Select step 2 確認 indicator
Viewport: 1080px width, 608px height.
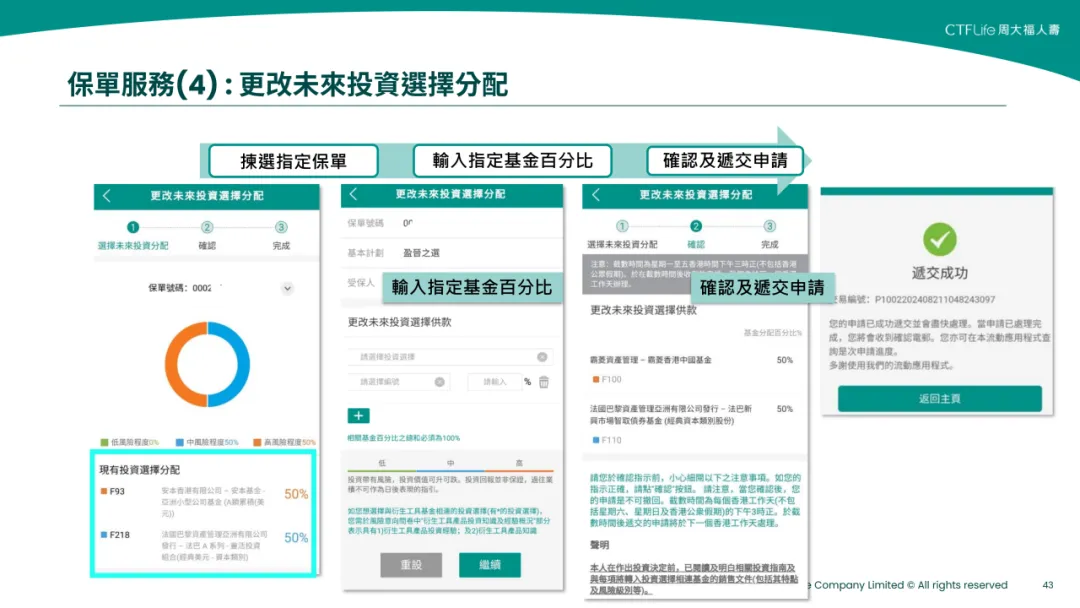pos(206,229)
